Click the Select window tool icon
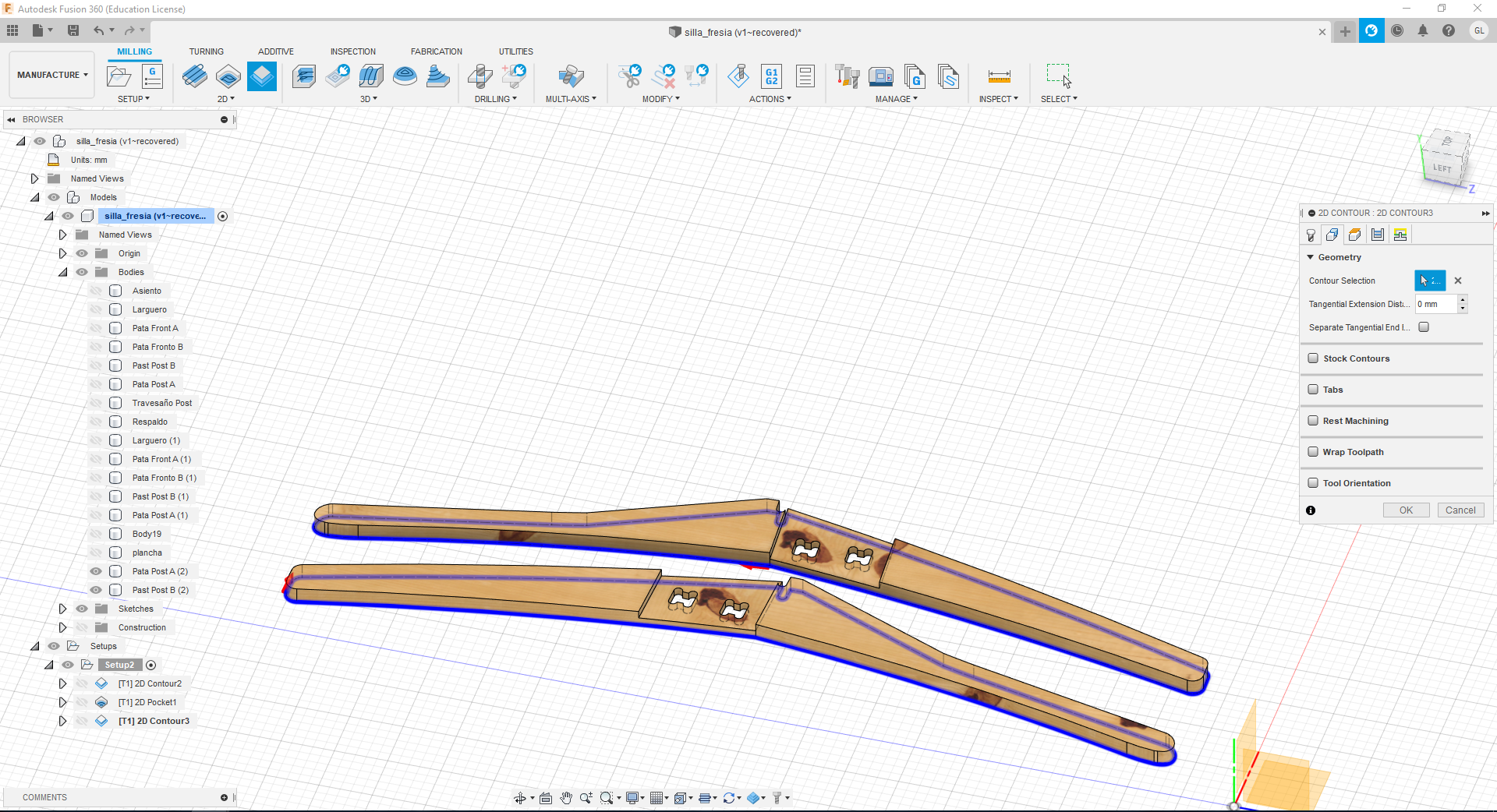The width and height of the screenshot is (1497, 812). coord(1059,76)
